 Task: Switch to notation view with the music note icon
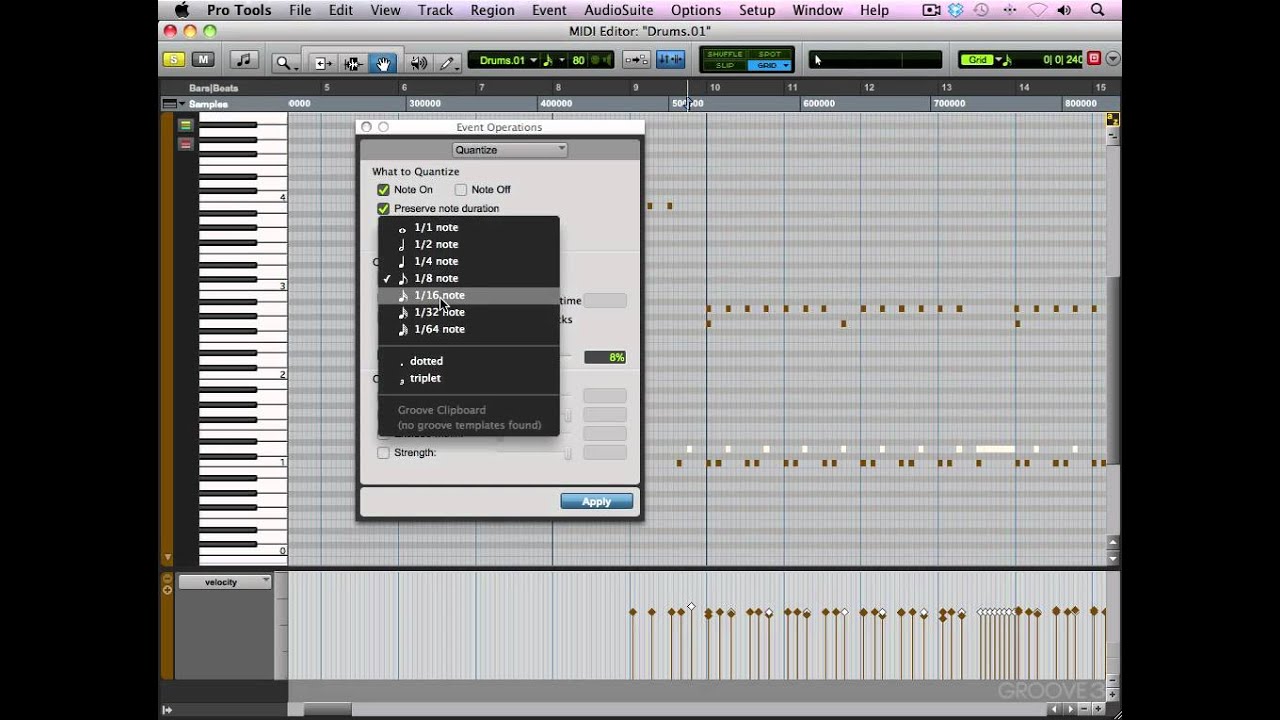tap(243, 61)
